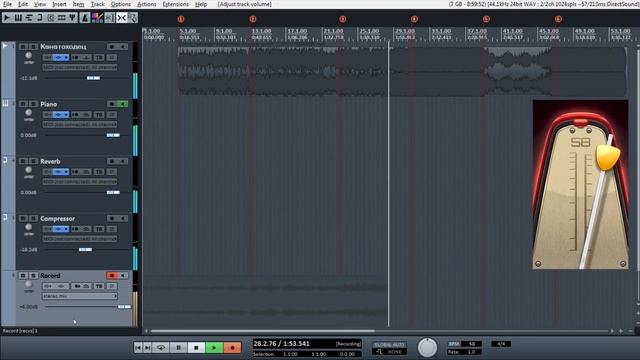This screenshot has width=640, height=360.
Task: Click the rightmost icon in the top toolbar
Action: (x=132, y=18)
